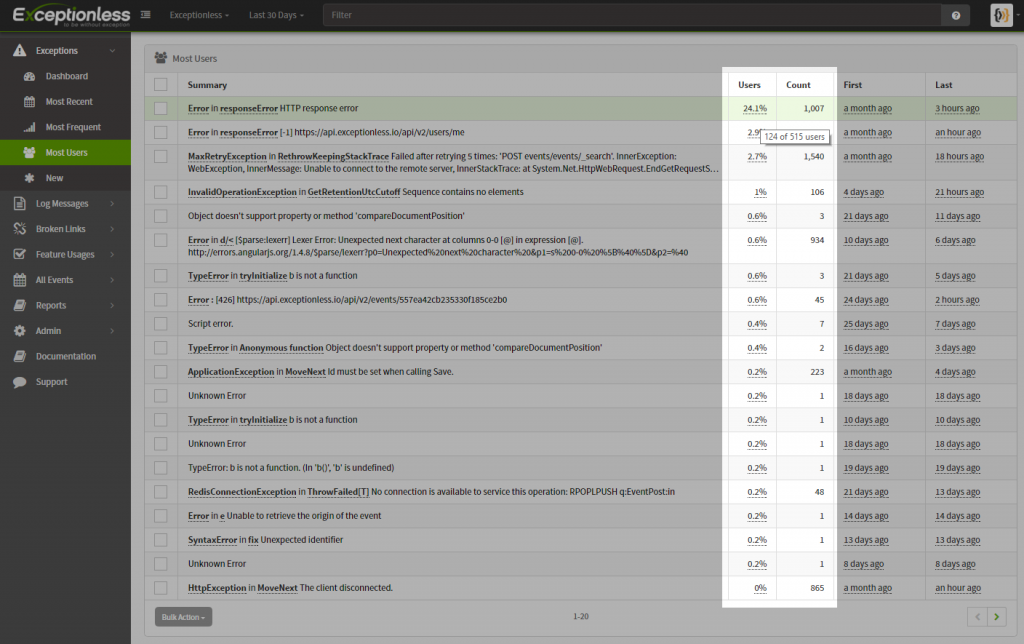Click '3 hours ago' last occurrence
Viewport: 1024px width, 644px height.
[x=957, y=108]
